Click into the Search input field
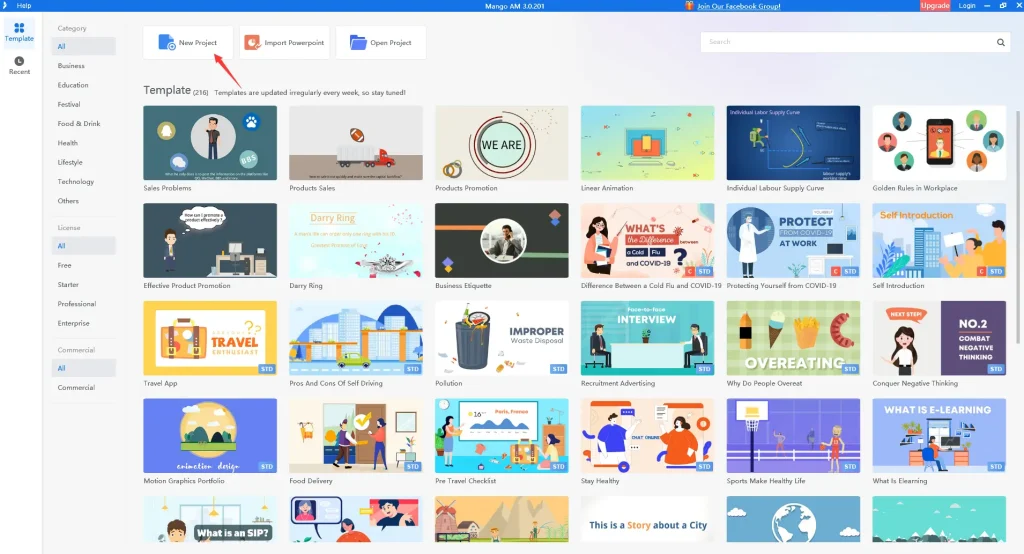This screenshot has height=554, width=1024. click(x=848, y=43)
